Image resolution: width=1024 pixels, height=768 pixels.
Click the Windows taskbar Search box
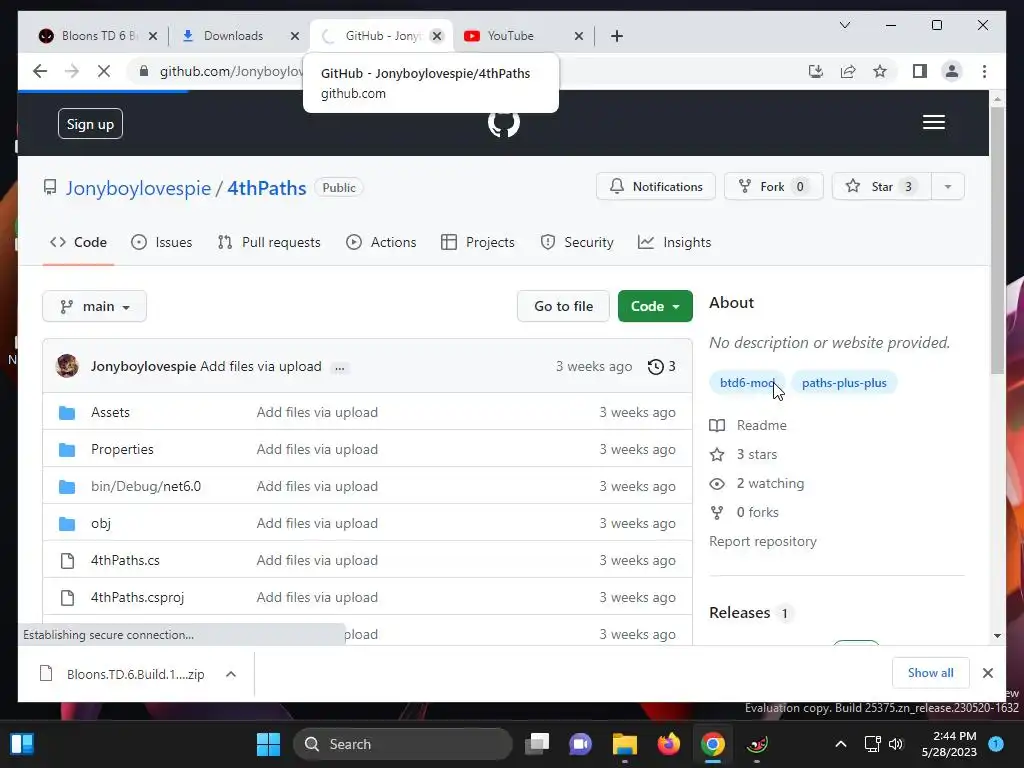403,744
